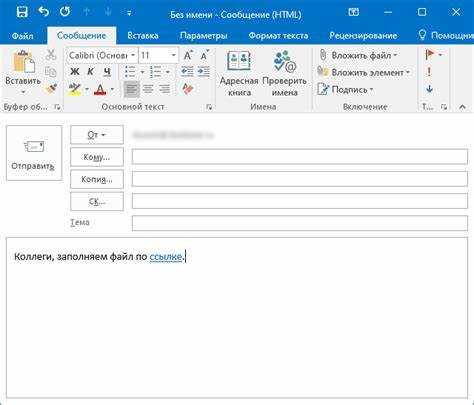Clear all formatting with the eraser icon
The width and height of the screenshot is (474, 405).
(x=188, y=89)
